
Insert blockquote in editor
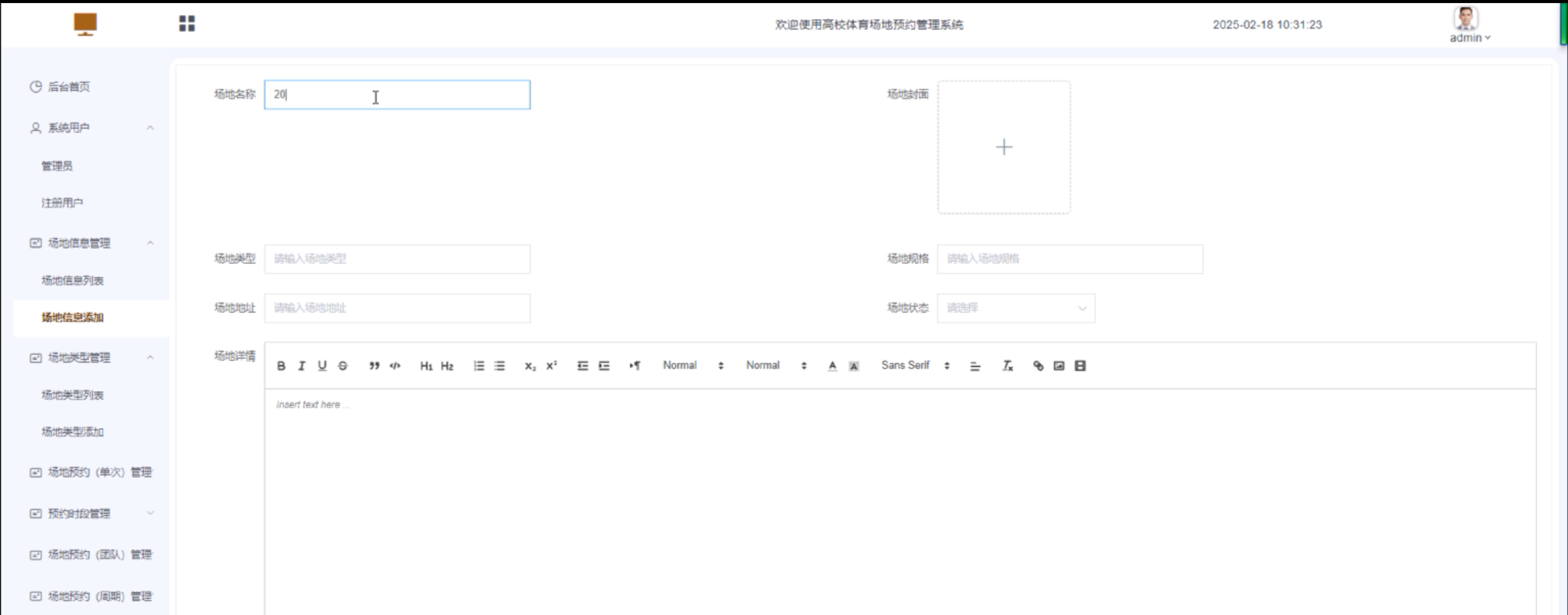coord(374,366)
